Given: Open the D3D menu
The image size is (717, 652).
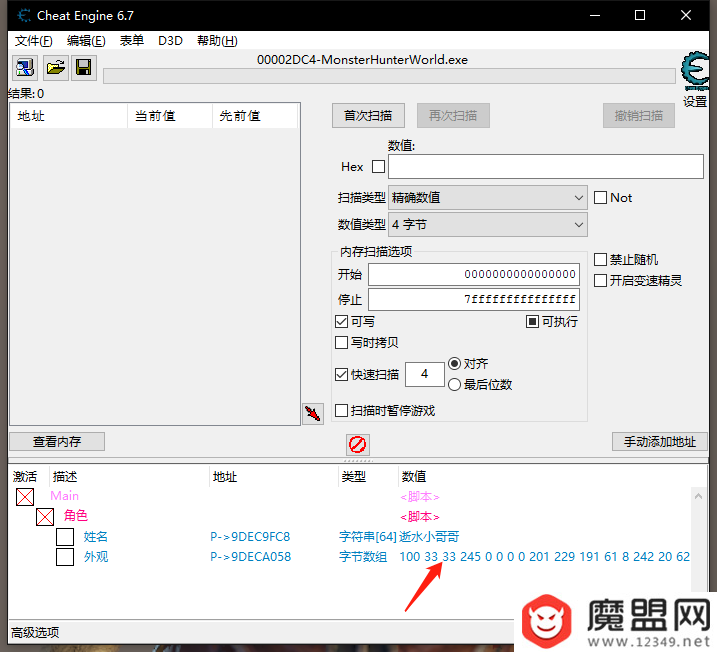Looking at the screenshot, I should (170, 41).
